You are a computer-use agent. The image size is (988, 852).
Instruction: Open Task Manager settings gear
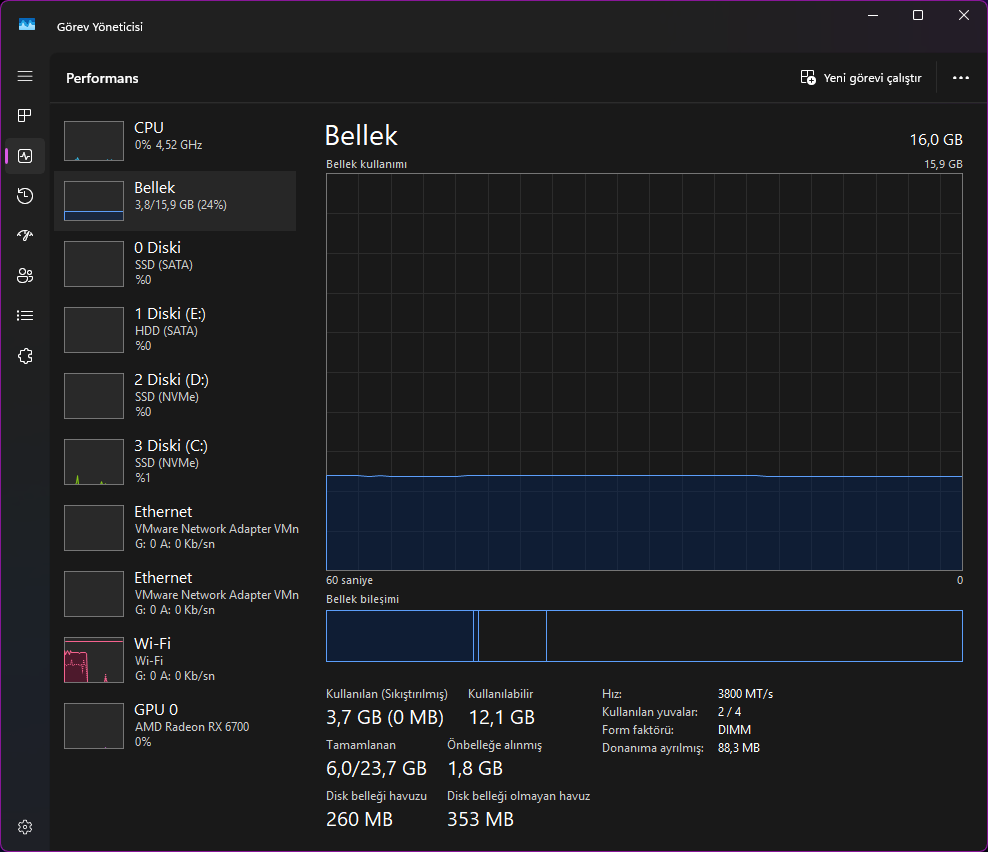click(x=25, y=827)
